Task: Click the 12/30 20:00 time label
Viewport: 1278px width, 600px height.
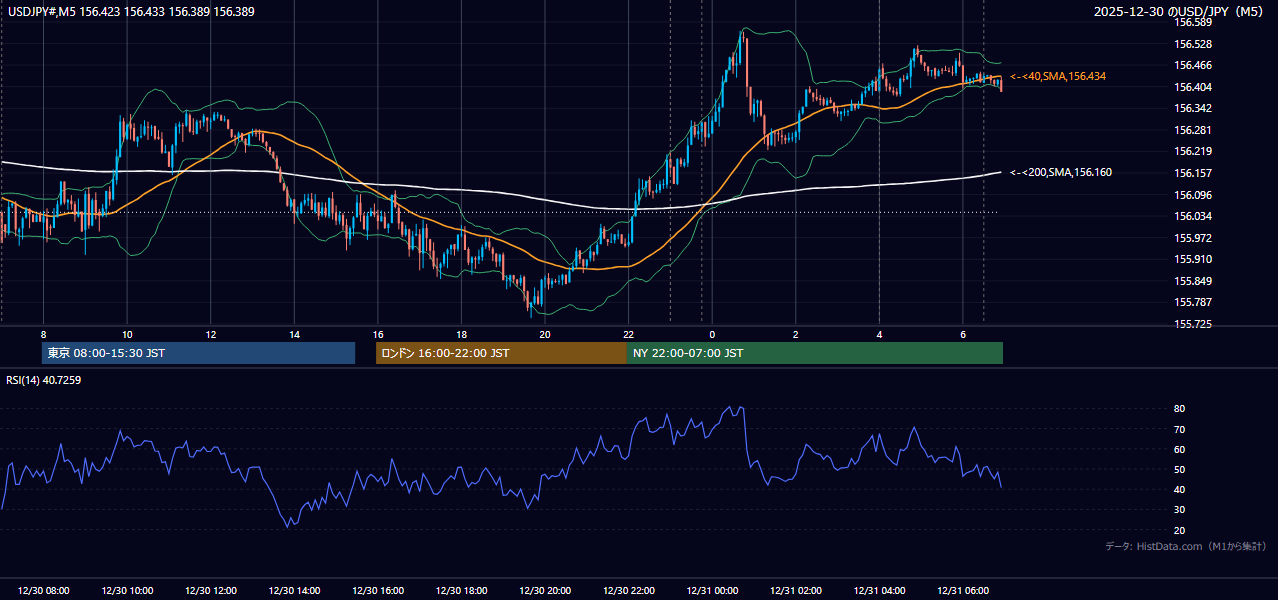Action: [x=545, y=591]
